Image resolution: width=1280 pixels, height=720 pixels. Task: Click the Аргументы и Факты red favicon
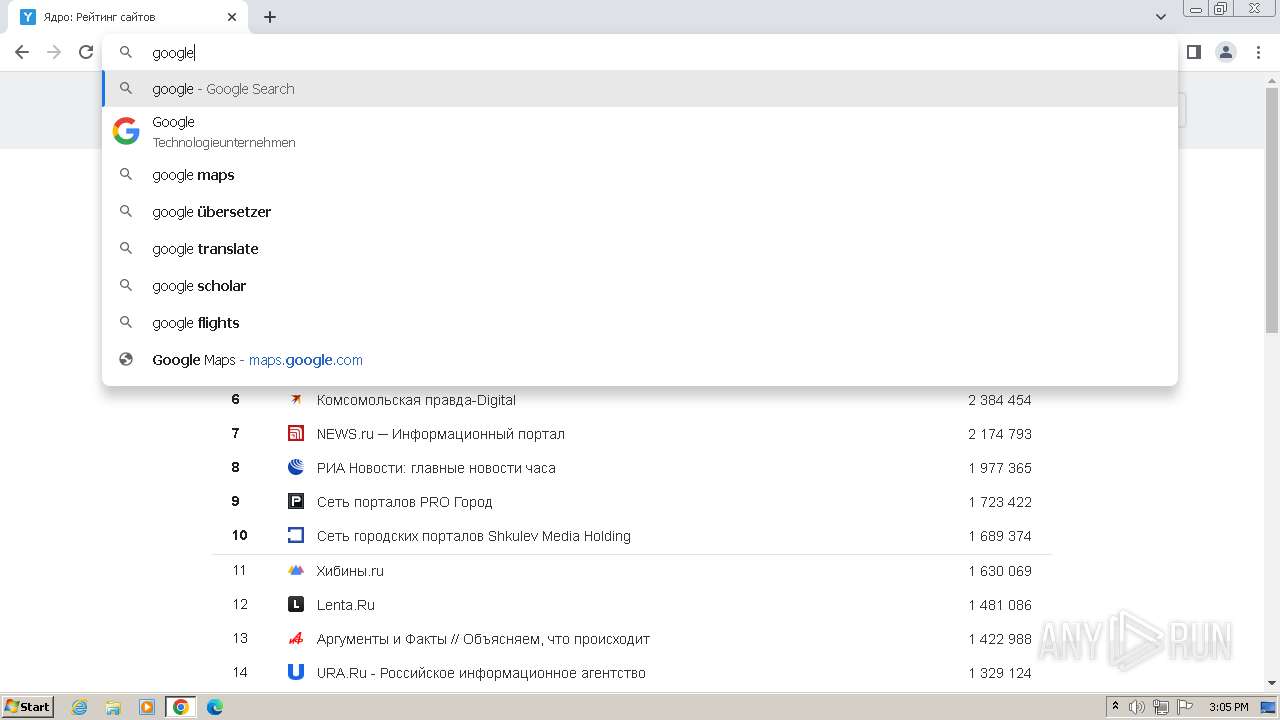click(x=295, y=639)
